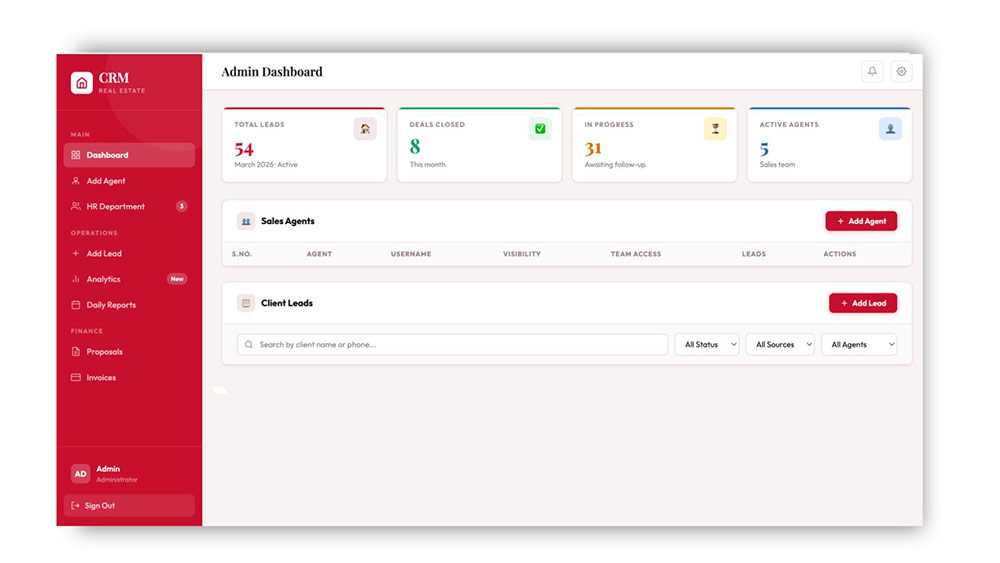
Task: Click the In Progress hourglass icon
Action: (x=715, y=129)
